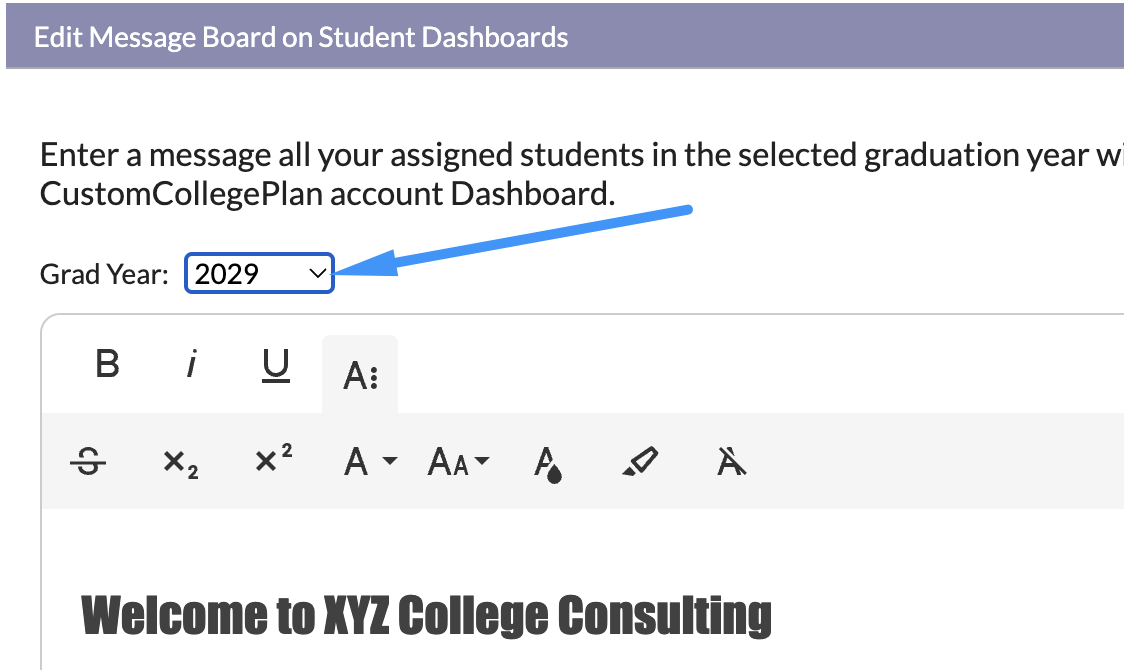
Task: Click the Edit Message Board header title
Action: (301, 38)
